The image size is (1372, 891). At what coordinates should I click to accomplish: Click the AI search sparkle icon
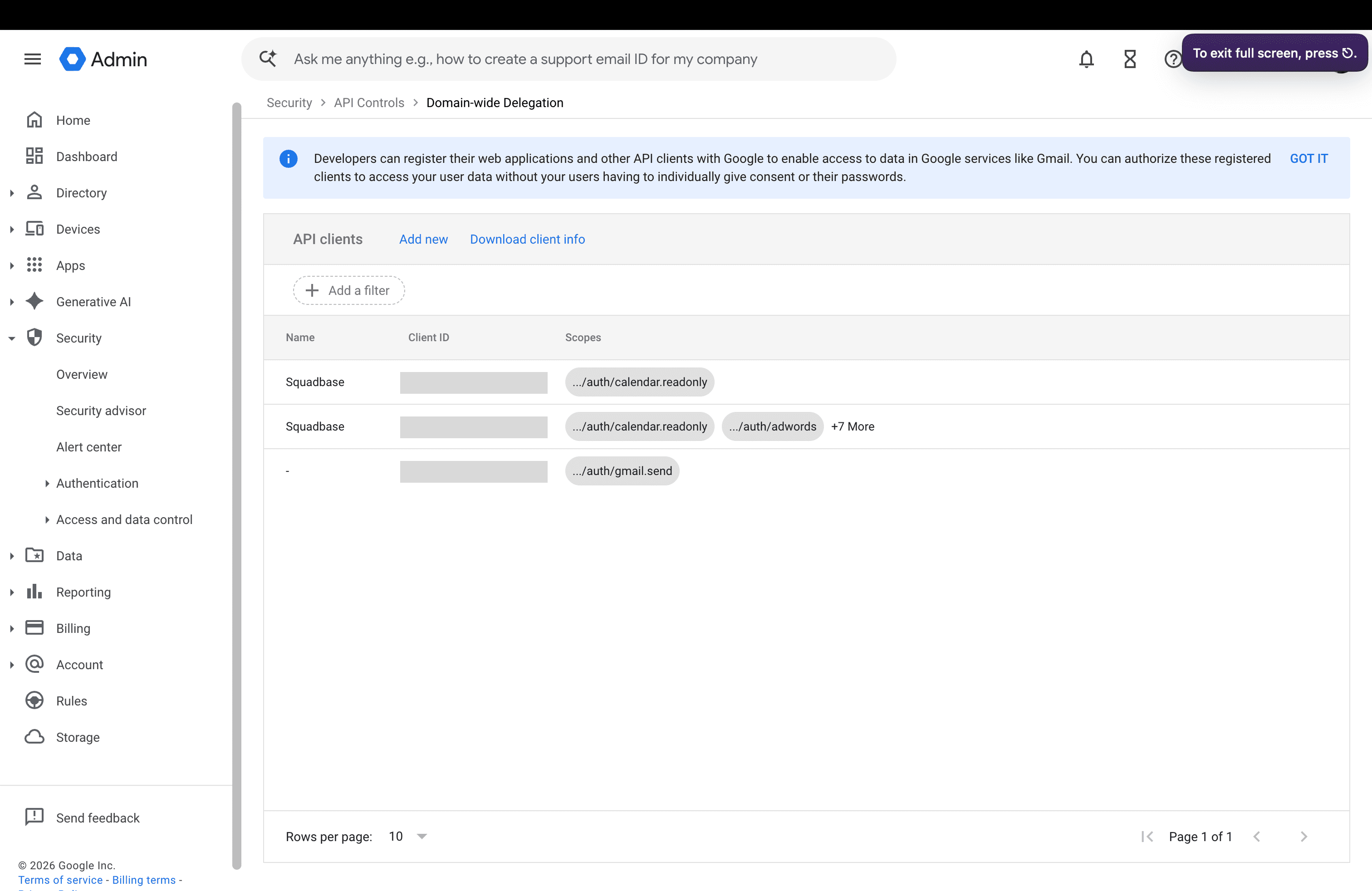point(268,59)
